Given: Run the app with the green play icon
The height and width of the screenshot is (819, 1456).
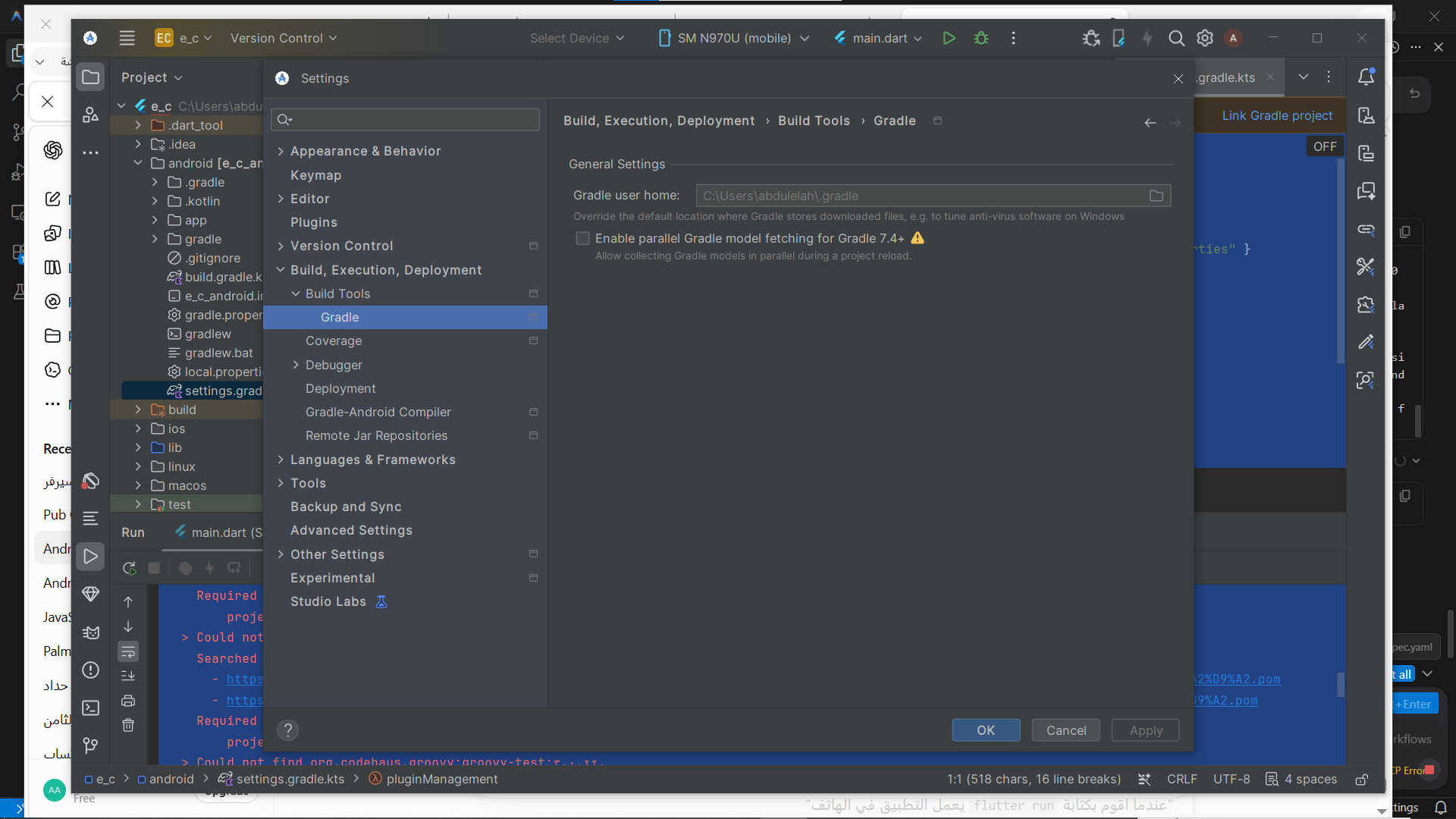Looking at the screenshot, I should click(x=949, y=38).
